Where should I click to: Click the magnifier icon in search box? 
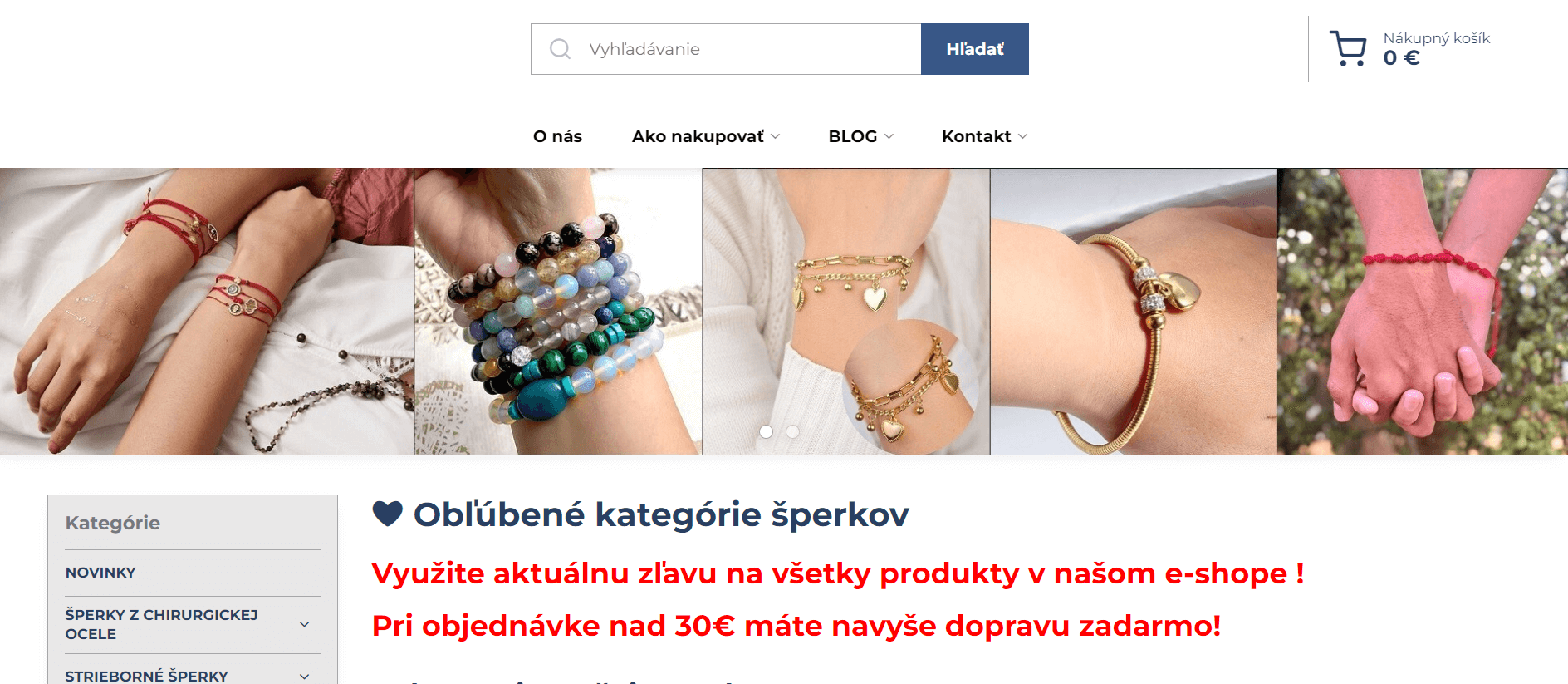click(x=561, y=49)
